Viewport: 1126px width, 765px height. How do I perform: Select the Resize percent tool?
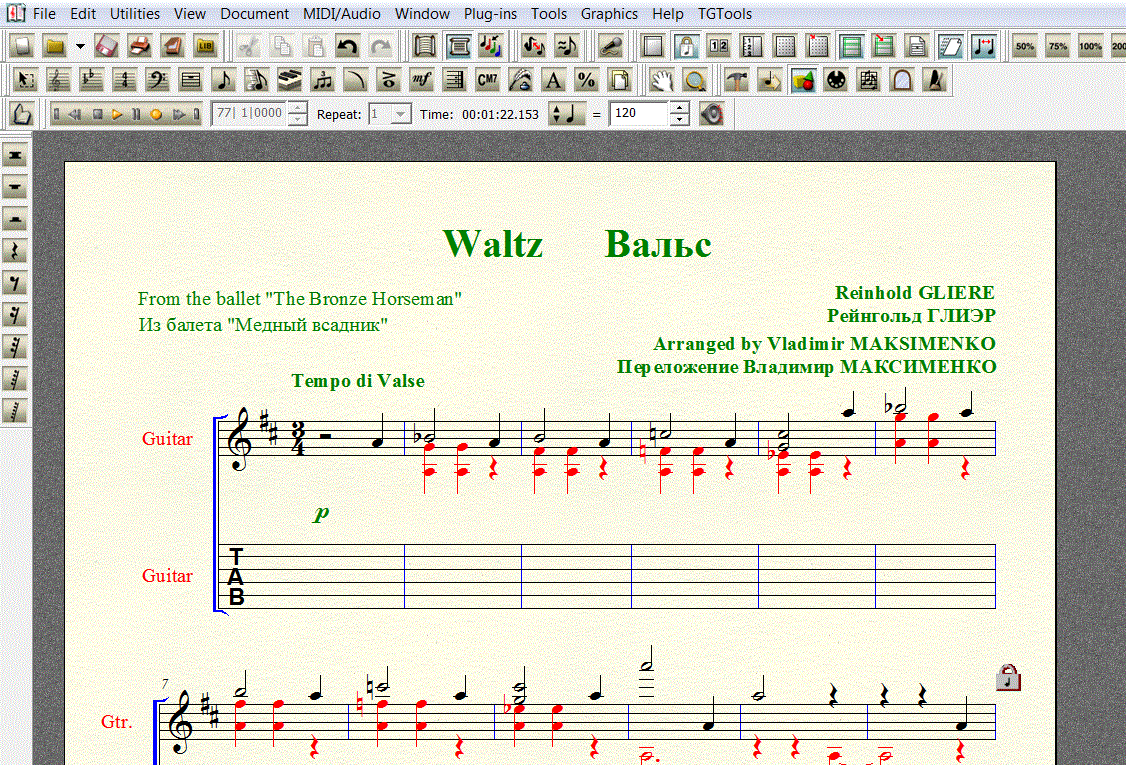[x=587, y=80]
